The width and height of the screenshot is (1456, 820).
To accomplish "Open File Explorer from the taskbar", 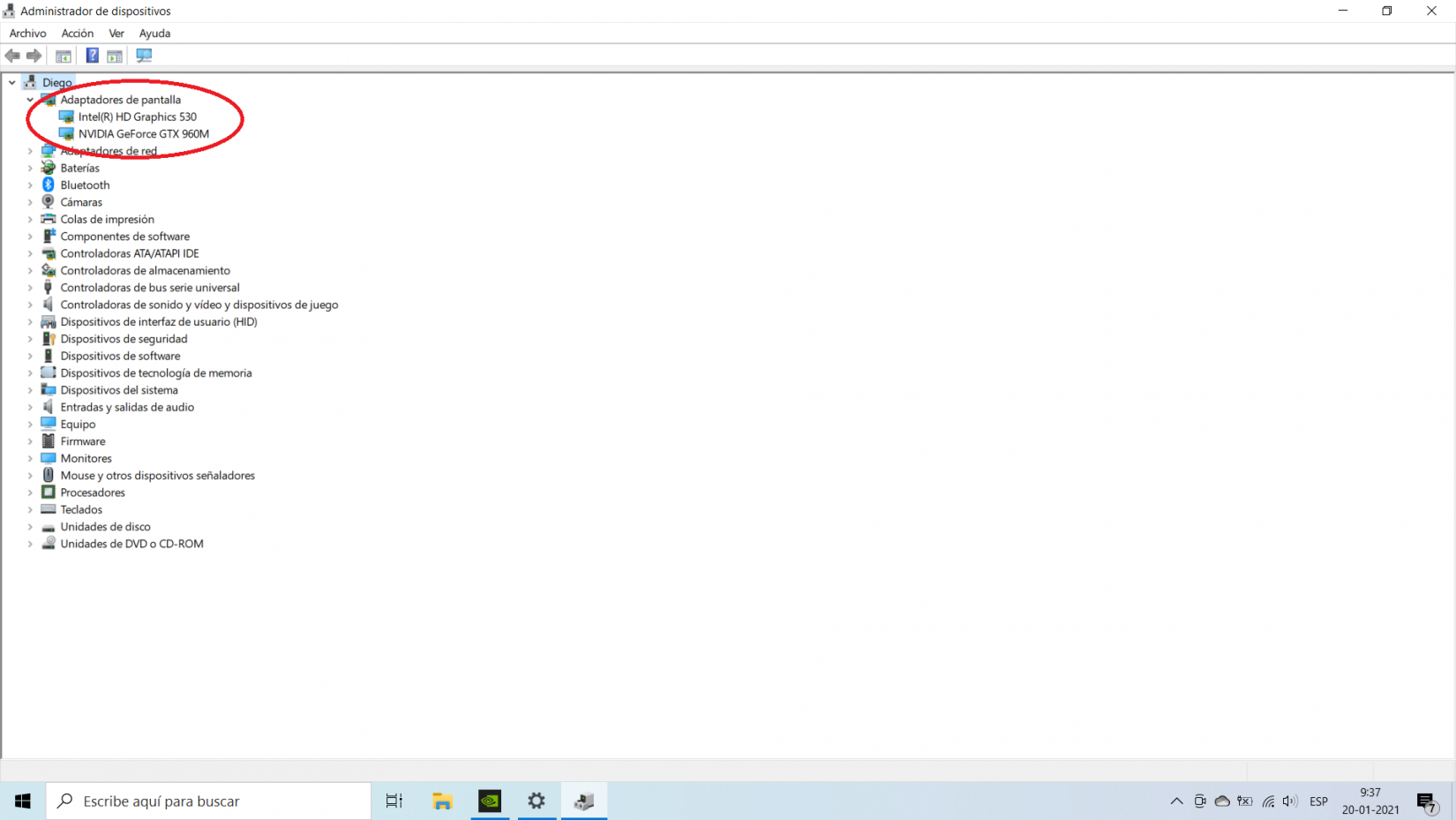I will point(442,801).
